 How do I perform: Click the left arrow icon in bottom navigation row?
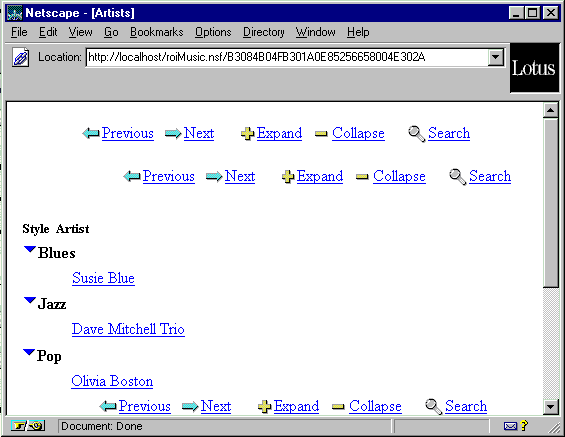[x=108, y=406]
